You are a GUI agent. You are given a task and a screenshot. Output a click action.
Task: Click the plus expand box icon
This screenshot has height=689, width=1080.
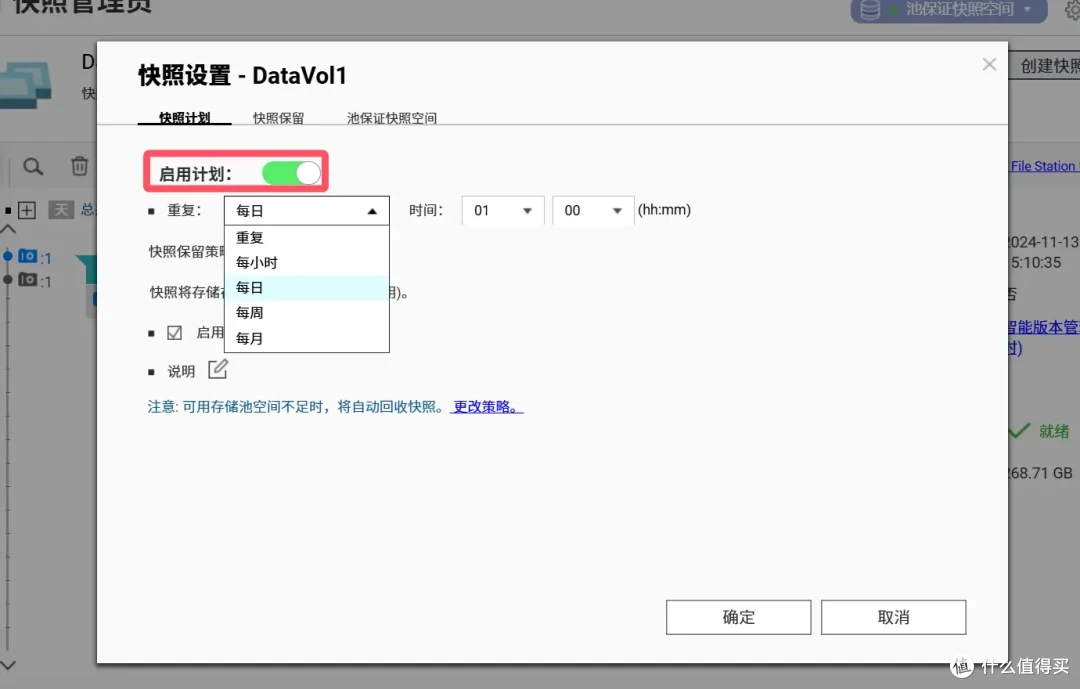pyautogui.click(x=27, y=210)
